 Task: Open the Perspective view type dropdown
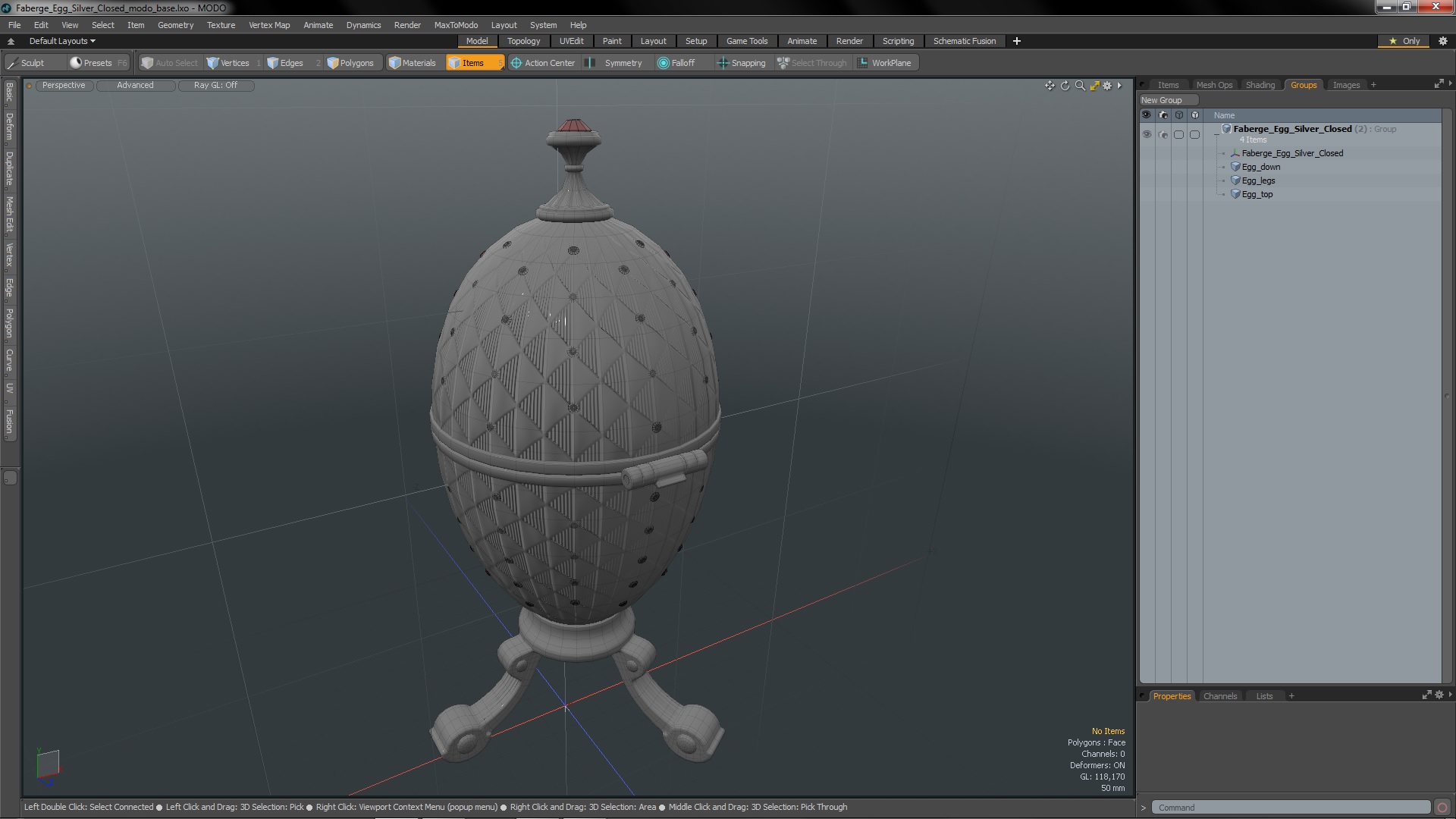click(x=64, y=86)
